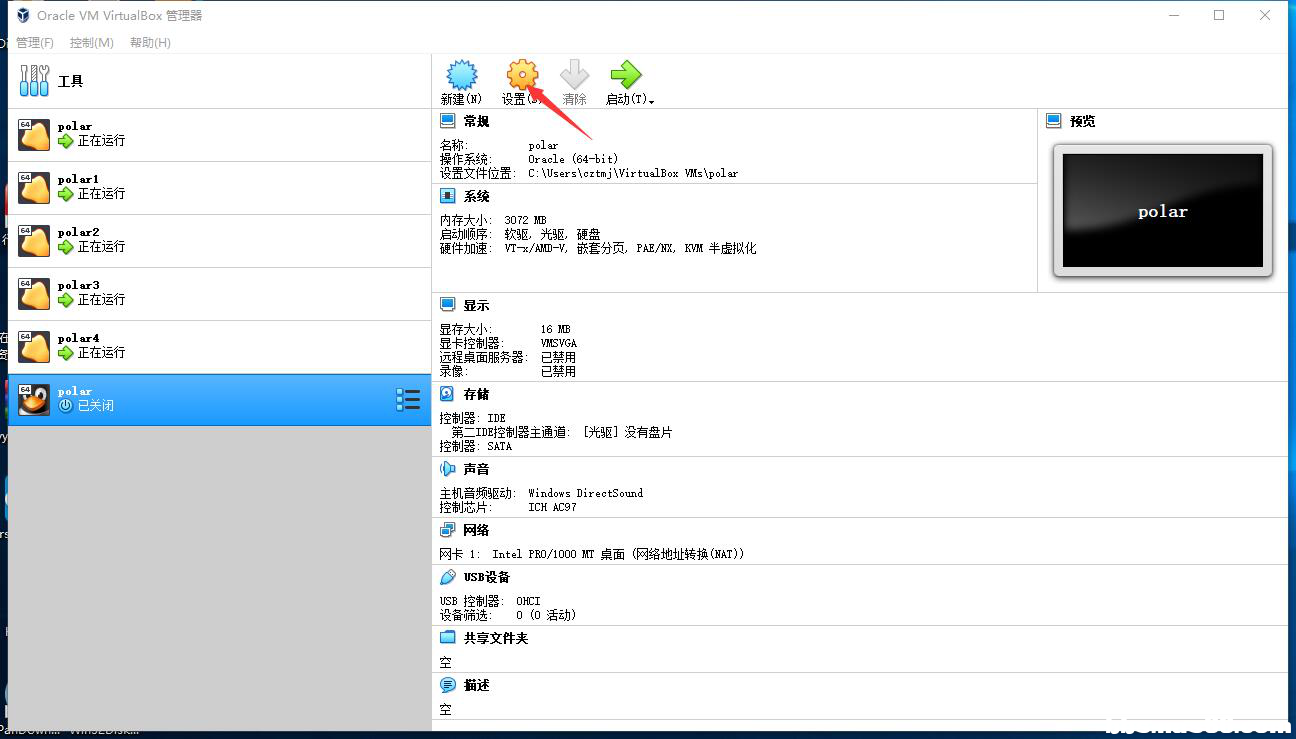Open the 管理(F) menu
Screen dimensions: 1296x739
tap(34, 42)
